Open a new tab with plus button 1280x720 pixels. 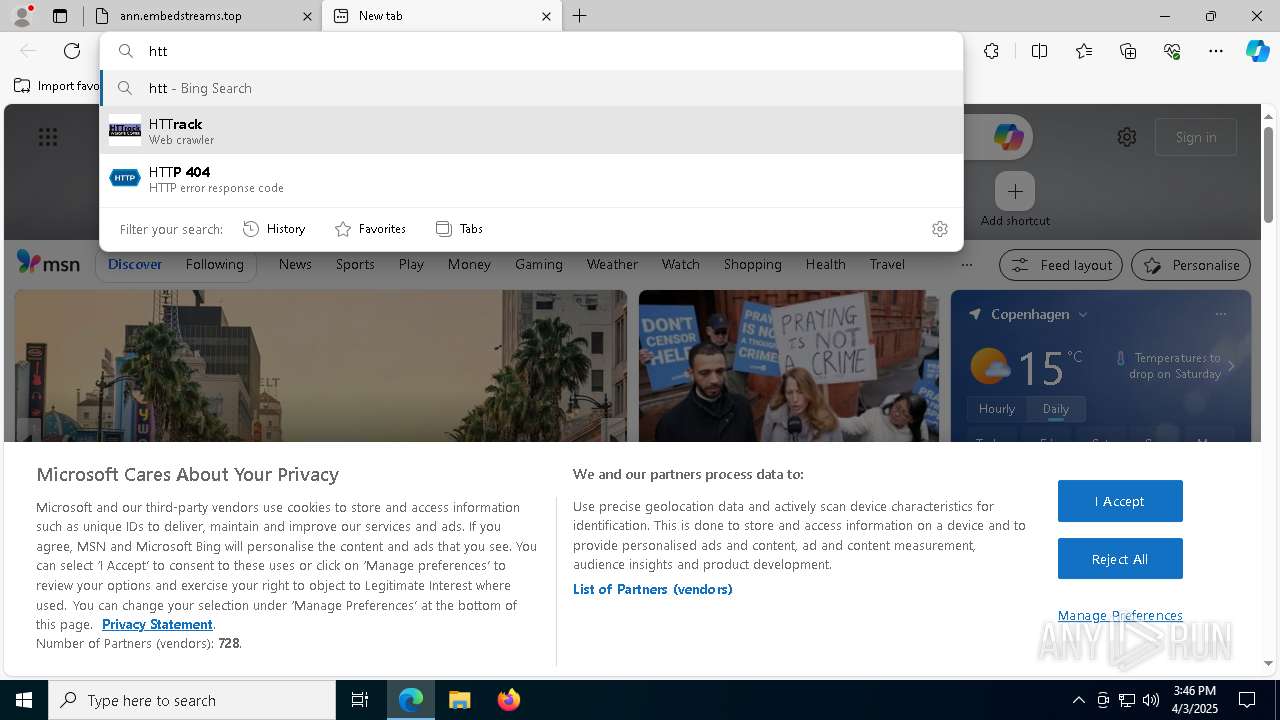tap(580, 16)
